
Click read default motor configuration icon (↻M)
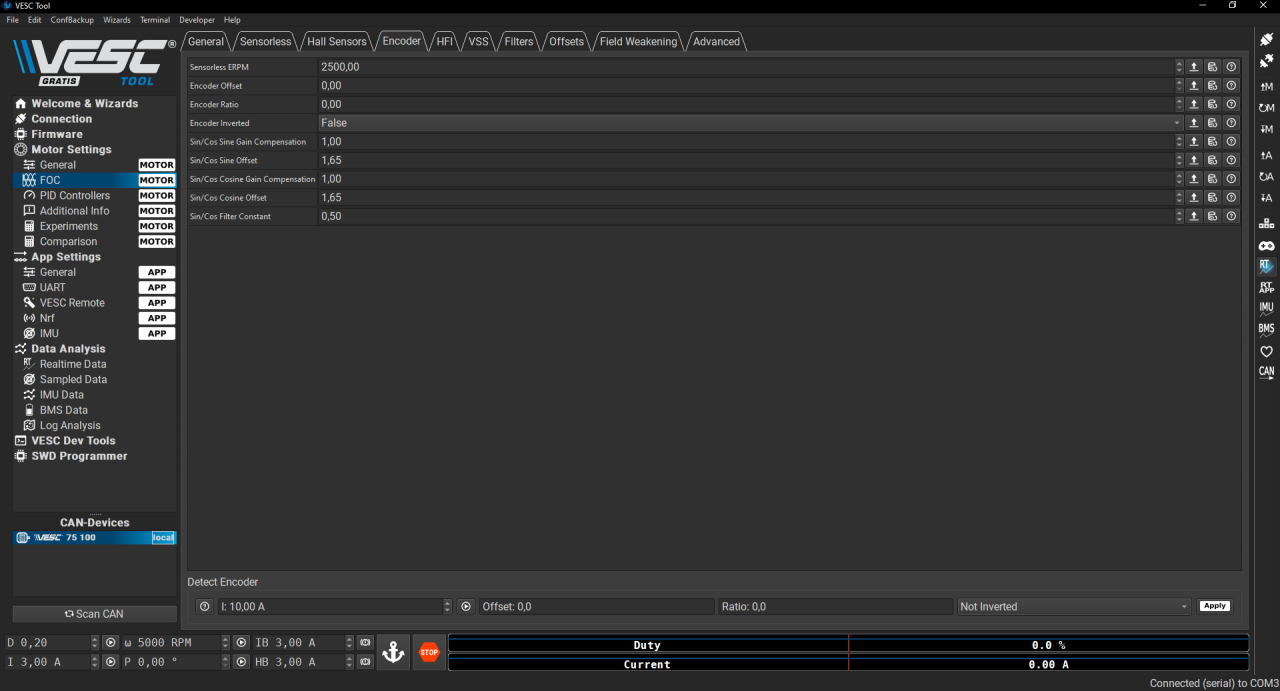pos(1266,108)
